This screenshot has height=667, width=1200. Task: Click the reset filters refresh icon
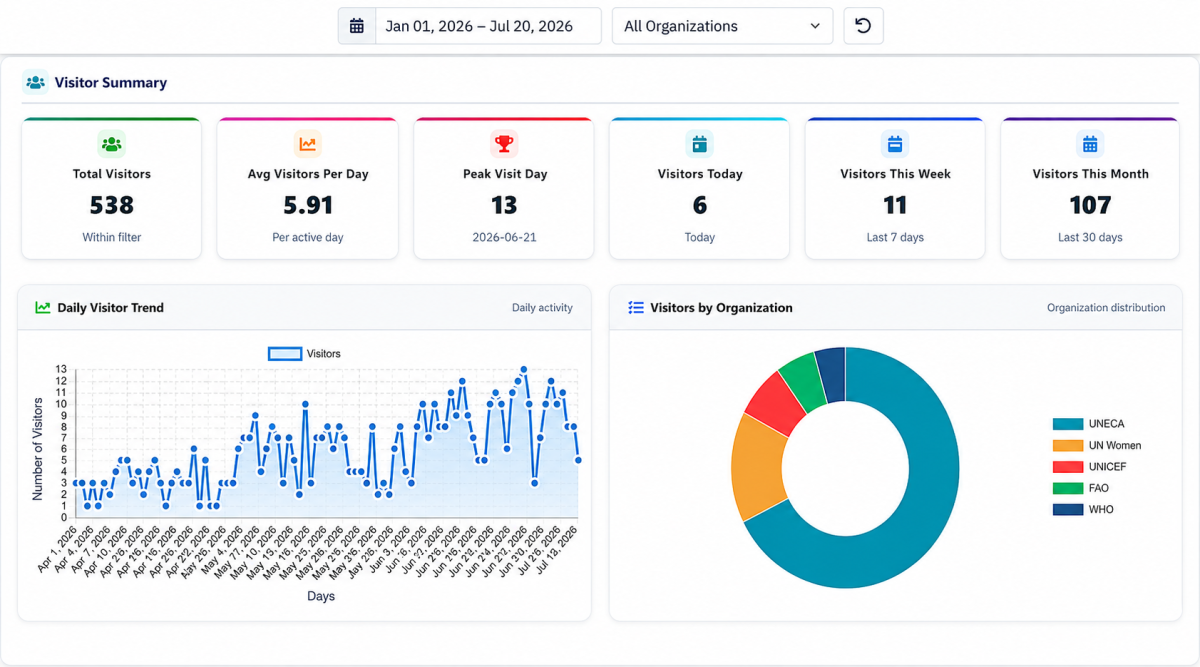(863, 26)
